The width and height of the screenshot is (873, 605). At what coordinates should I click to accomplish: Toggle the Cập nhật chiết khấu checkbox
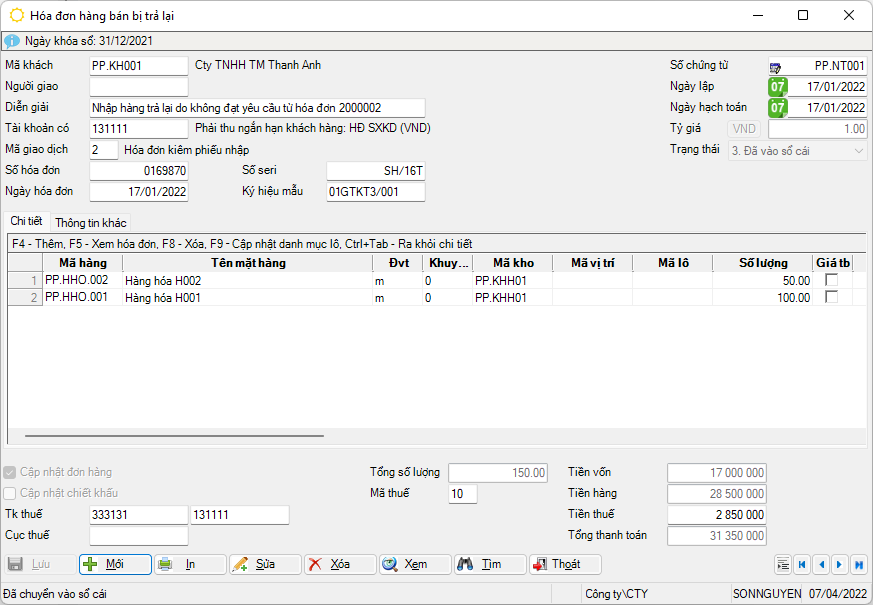pos(11,493)
